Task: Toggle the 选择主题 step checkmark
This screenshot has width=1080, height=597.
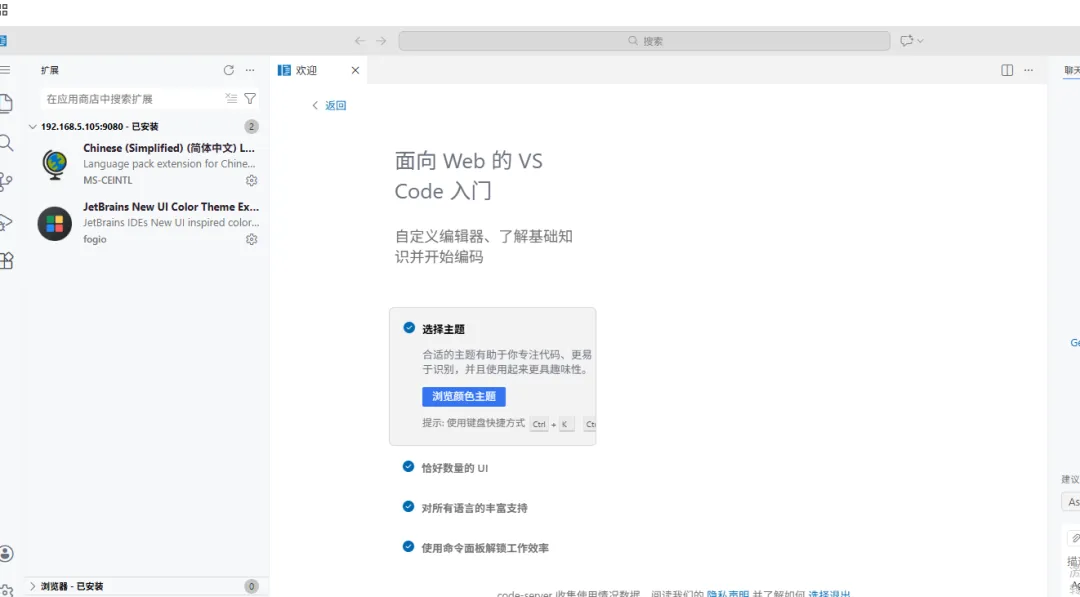Action: (409, 328)
